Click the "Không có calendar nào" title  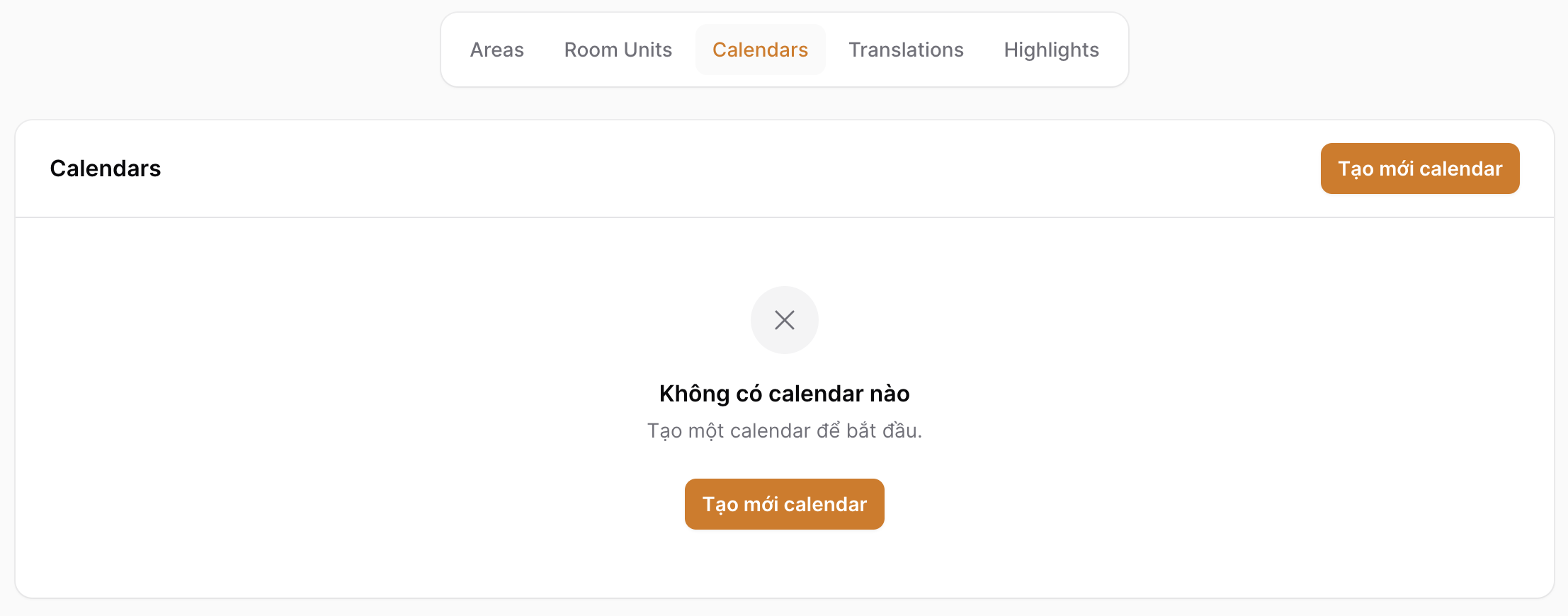(x=784, y=394)
